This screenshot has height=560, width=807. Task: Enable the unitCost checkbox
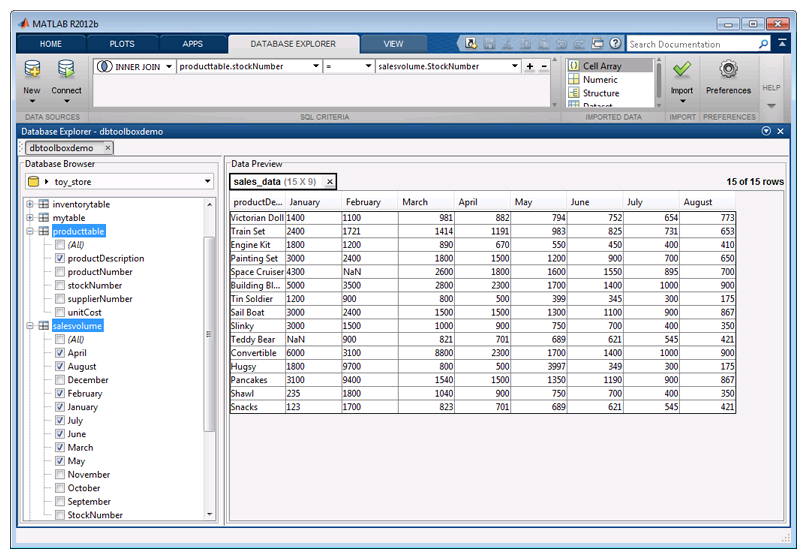click(61, 312)
